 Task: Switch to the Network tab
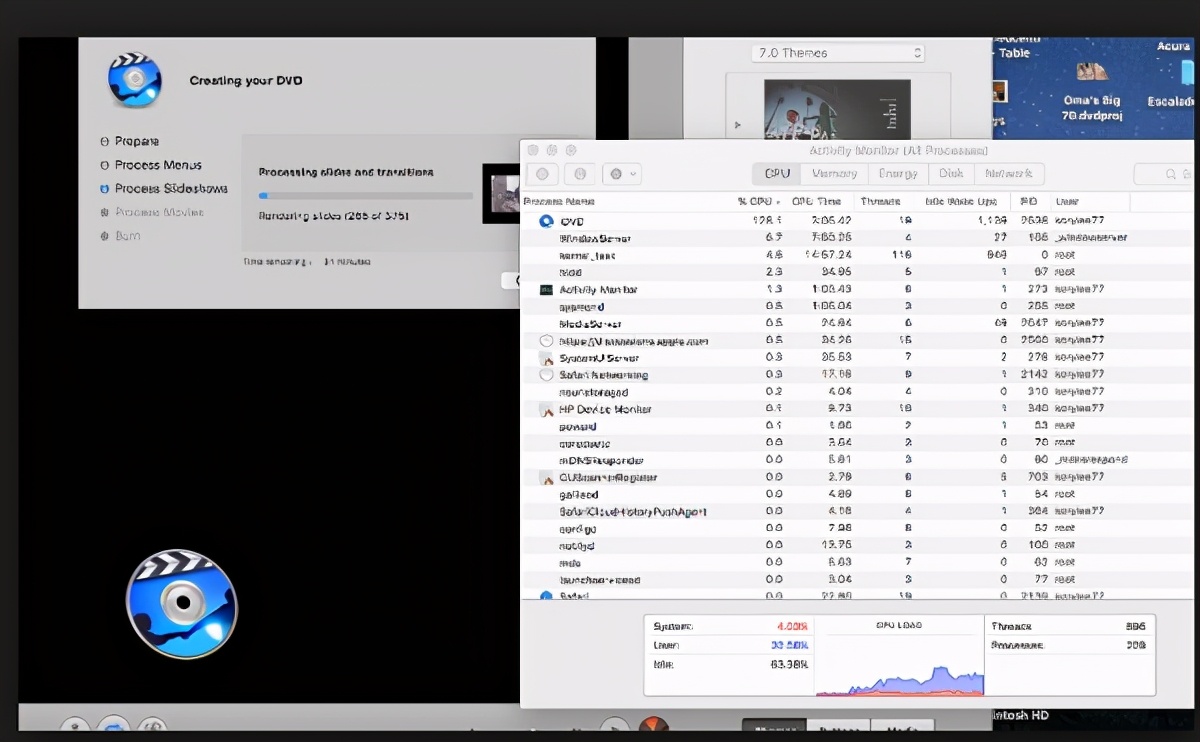click(1008, 174)
